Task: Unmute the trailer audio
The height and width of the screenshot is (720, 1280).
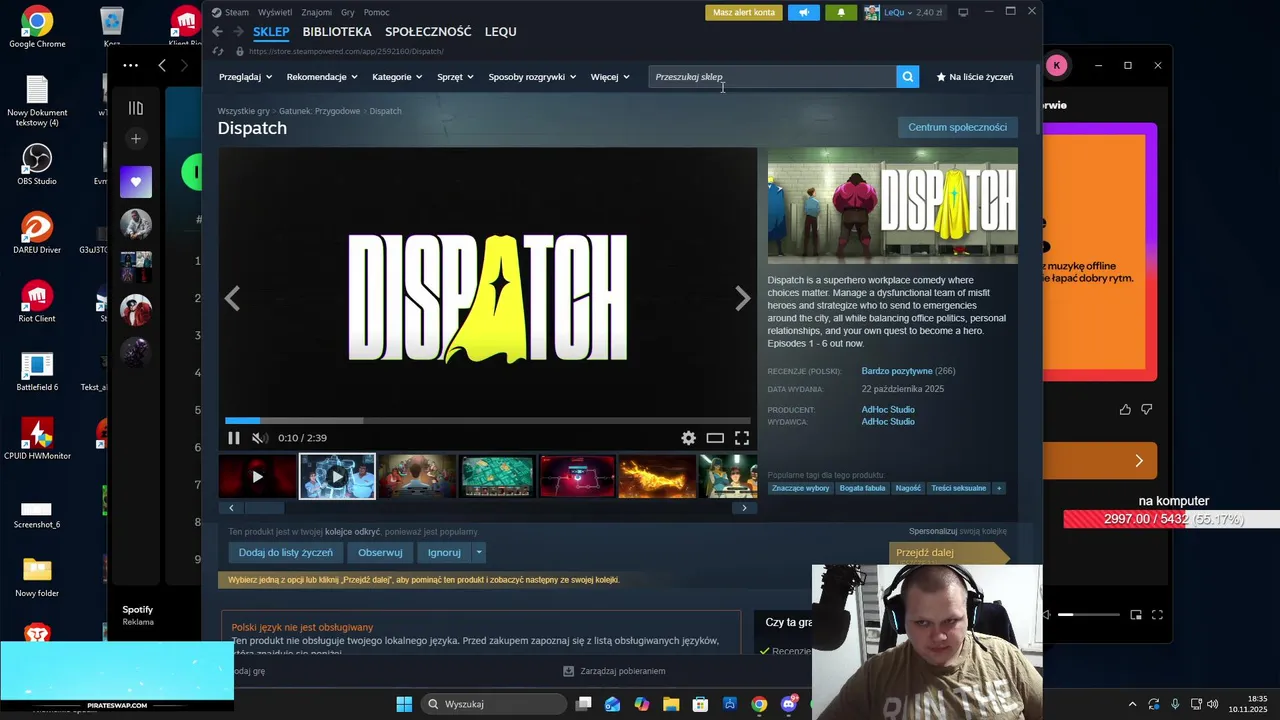Action: pos(260,438)
